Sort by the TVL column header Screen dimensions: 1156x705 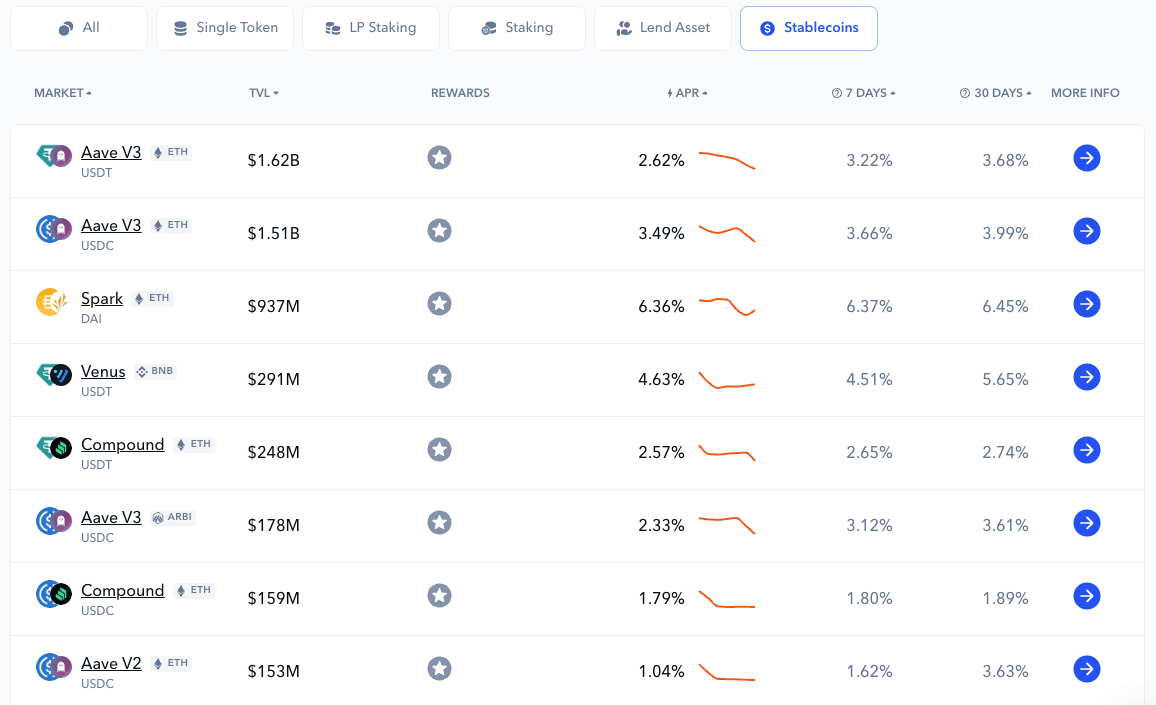coord(263,93)
